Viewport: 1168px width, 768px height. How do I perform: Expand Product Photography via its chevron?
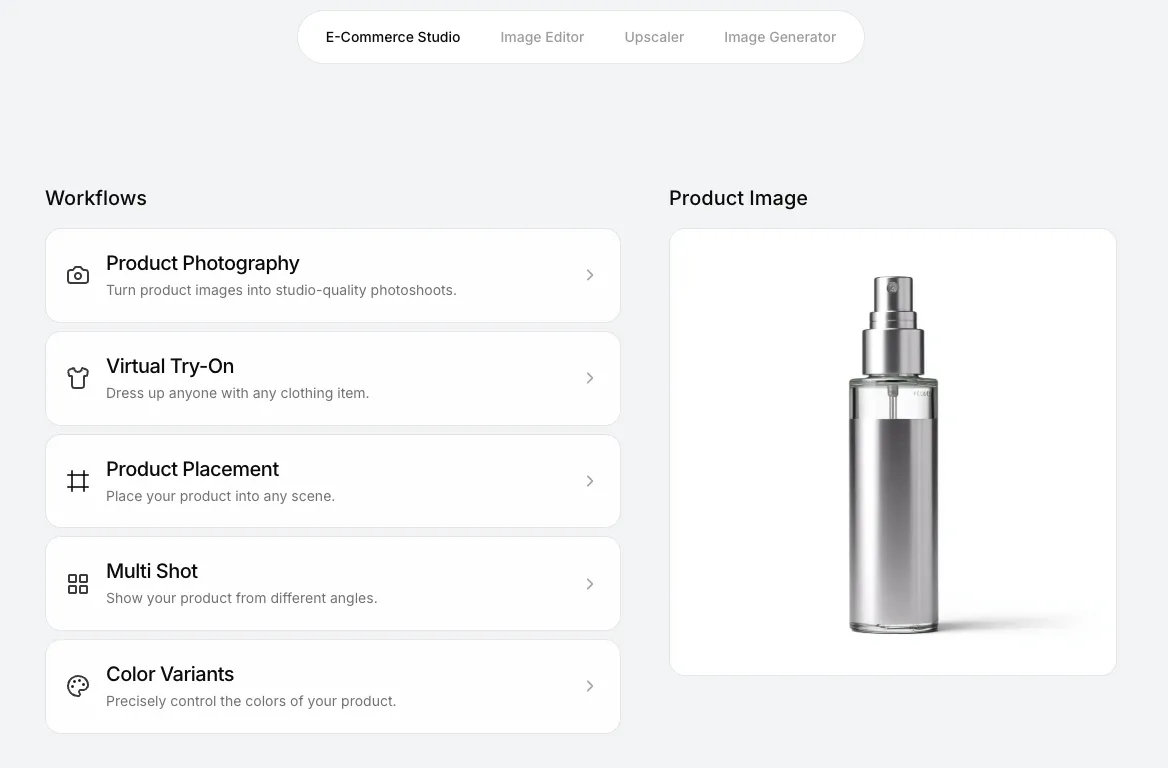pyautogui.click(x=590, y=275)
